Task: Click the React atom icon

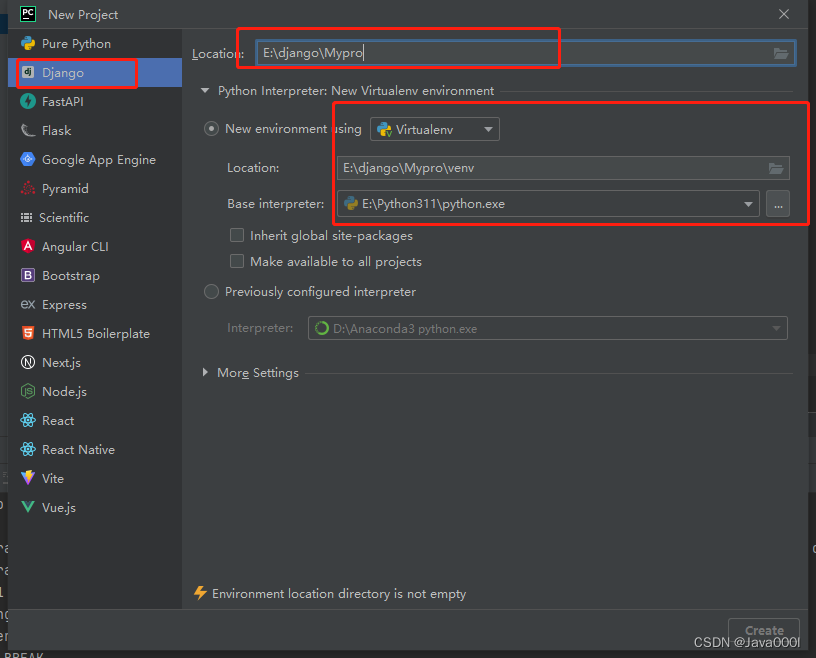Action: click(x=28, y=420)
